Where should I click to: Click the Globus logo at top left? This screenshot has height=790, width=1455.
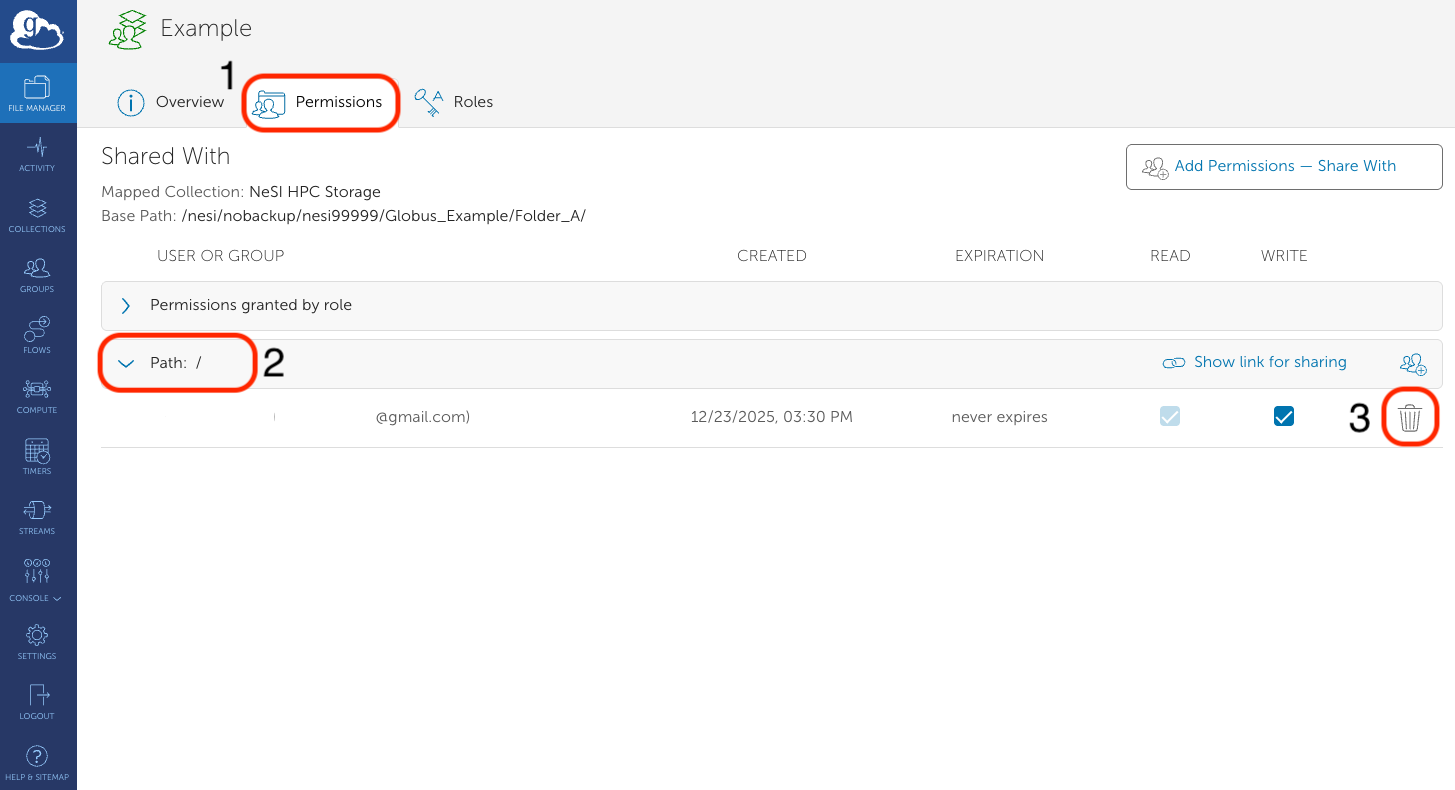coord(37,32)
